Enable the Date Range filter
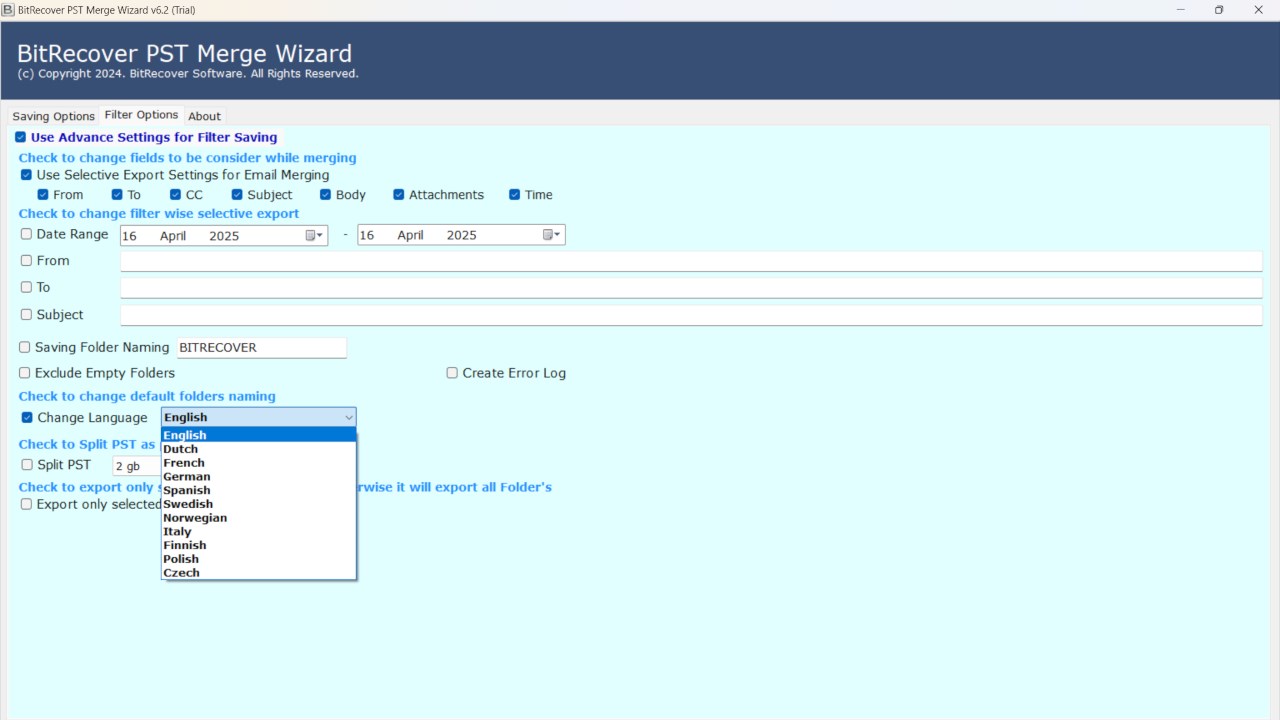The image size is (1280, 720). [x=26, y=234]
